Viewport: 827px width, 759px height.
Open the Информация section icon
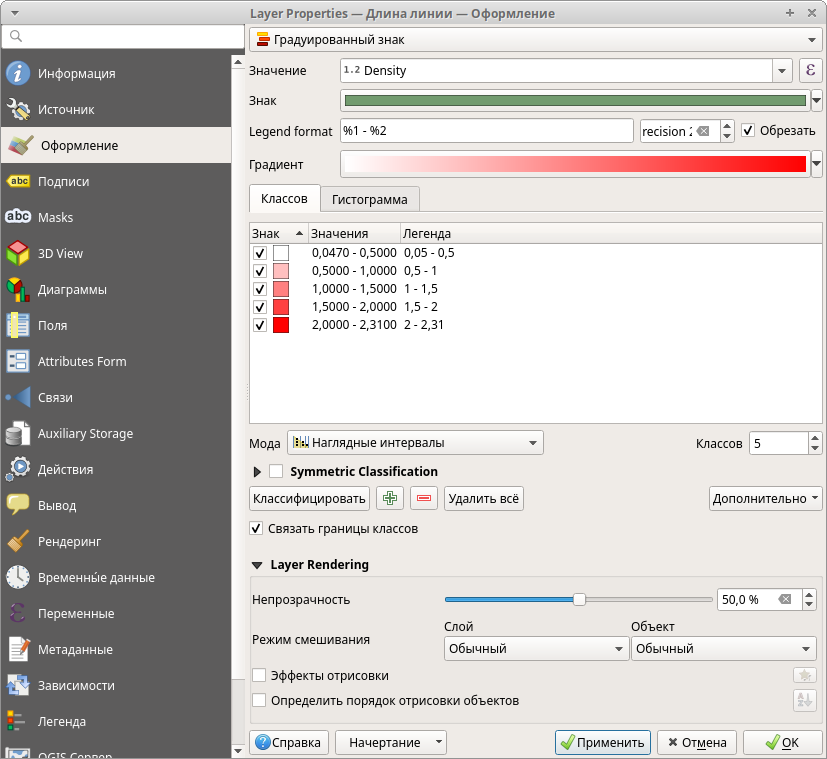click(x=18, y=73)
